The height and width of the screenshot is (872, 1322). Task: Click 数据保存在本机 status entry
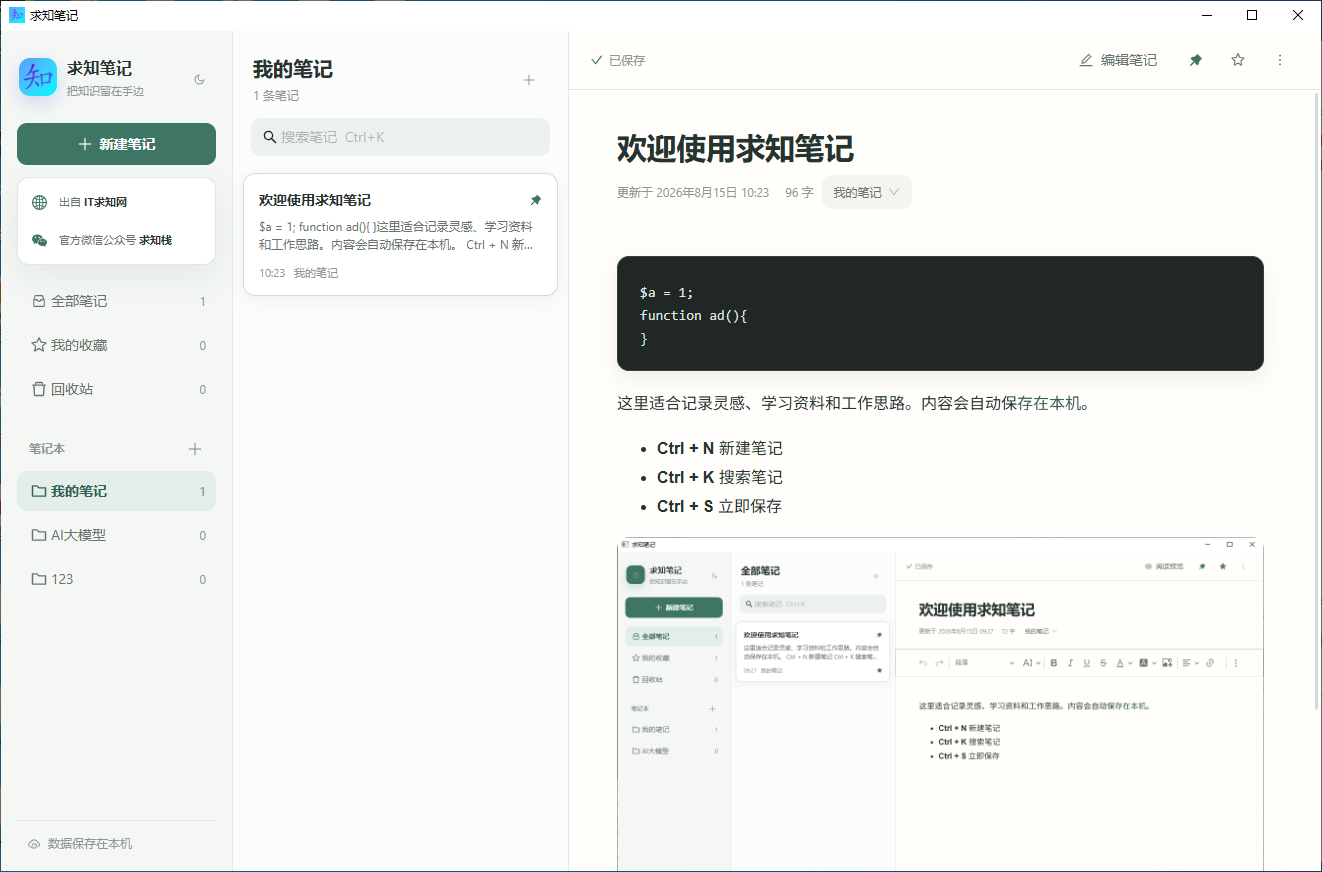[80, 844]
